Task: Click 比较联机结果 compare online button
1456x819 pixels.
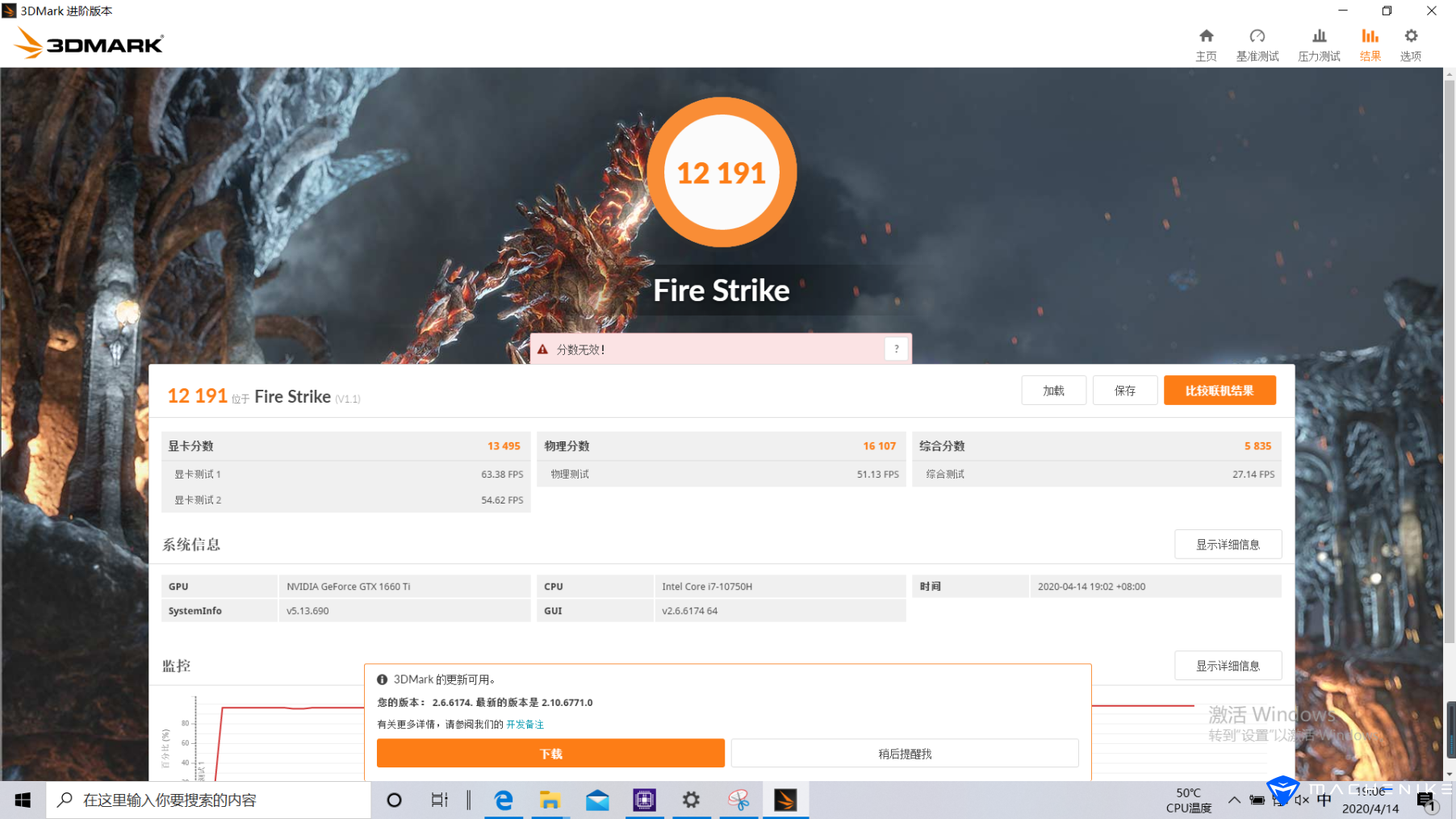Action: point(1220,391)
